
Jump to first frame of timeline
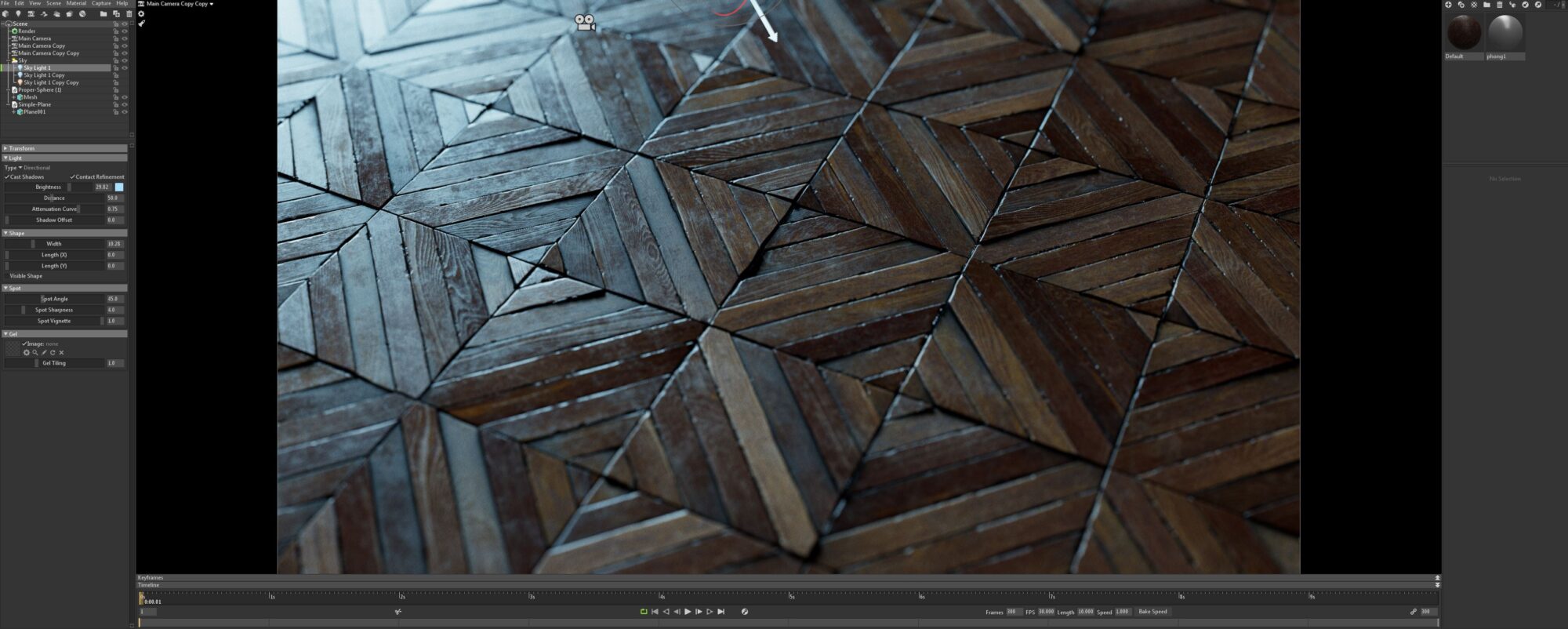tap(655, 612)
